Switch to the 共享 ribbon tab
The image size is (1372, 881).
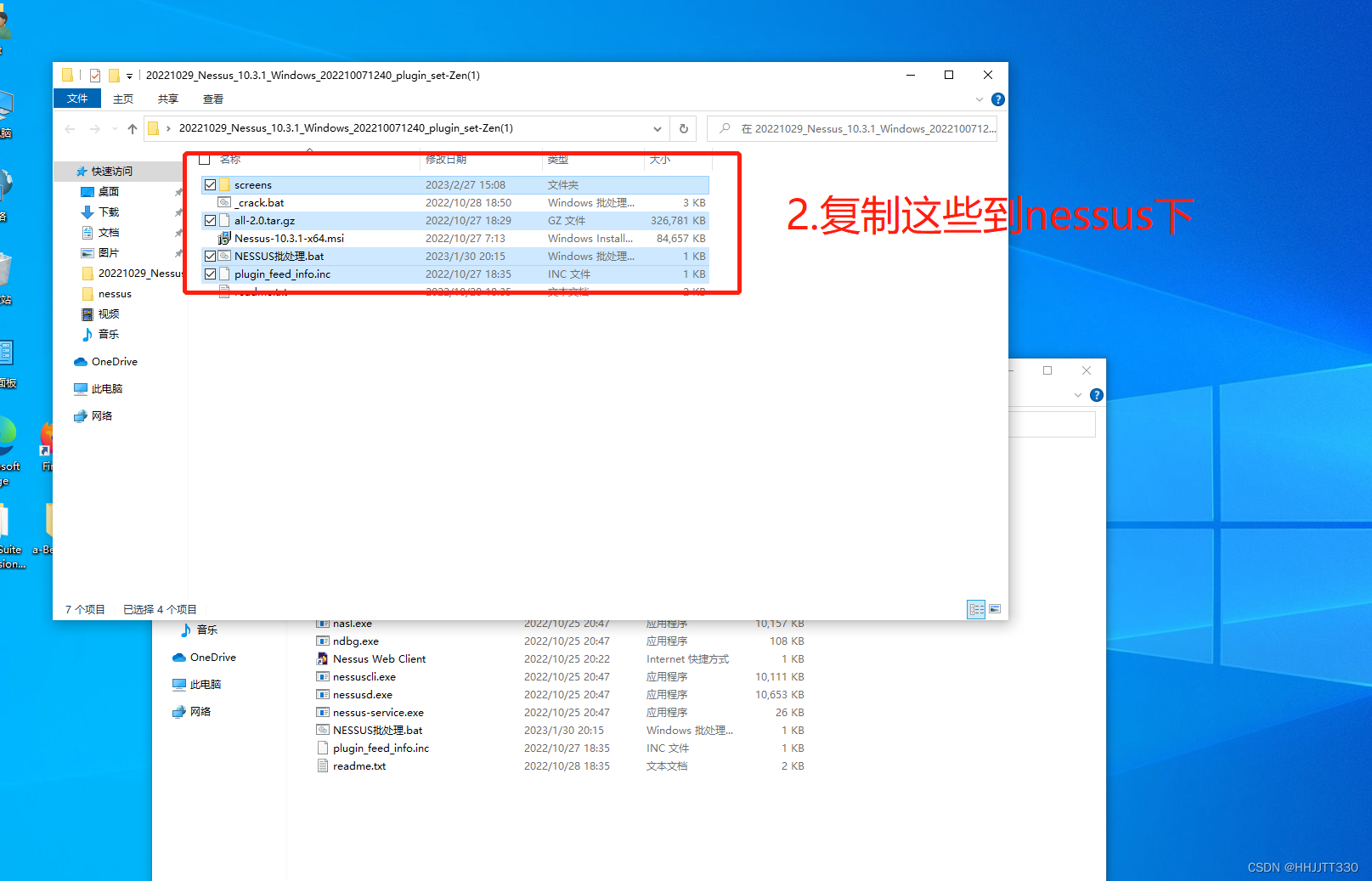pyautogui.click(x=168, y=99)
